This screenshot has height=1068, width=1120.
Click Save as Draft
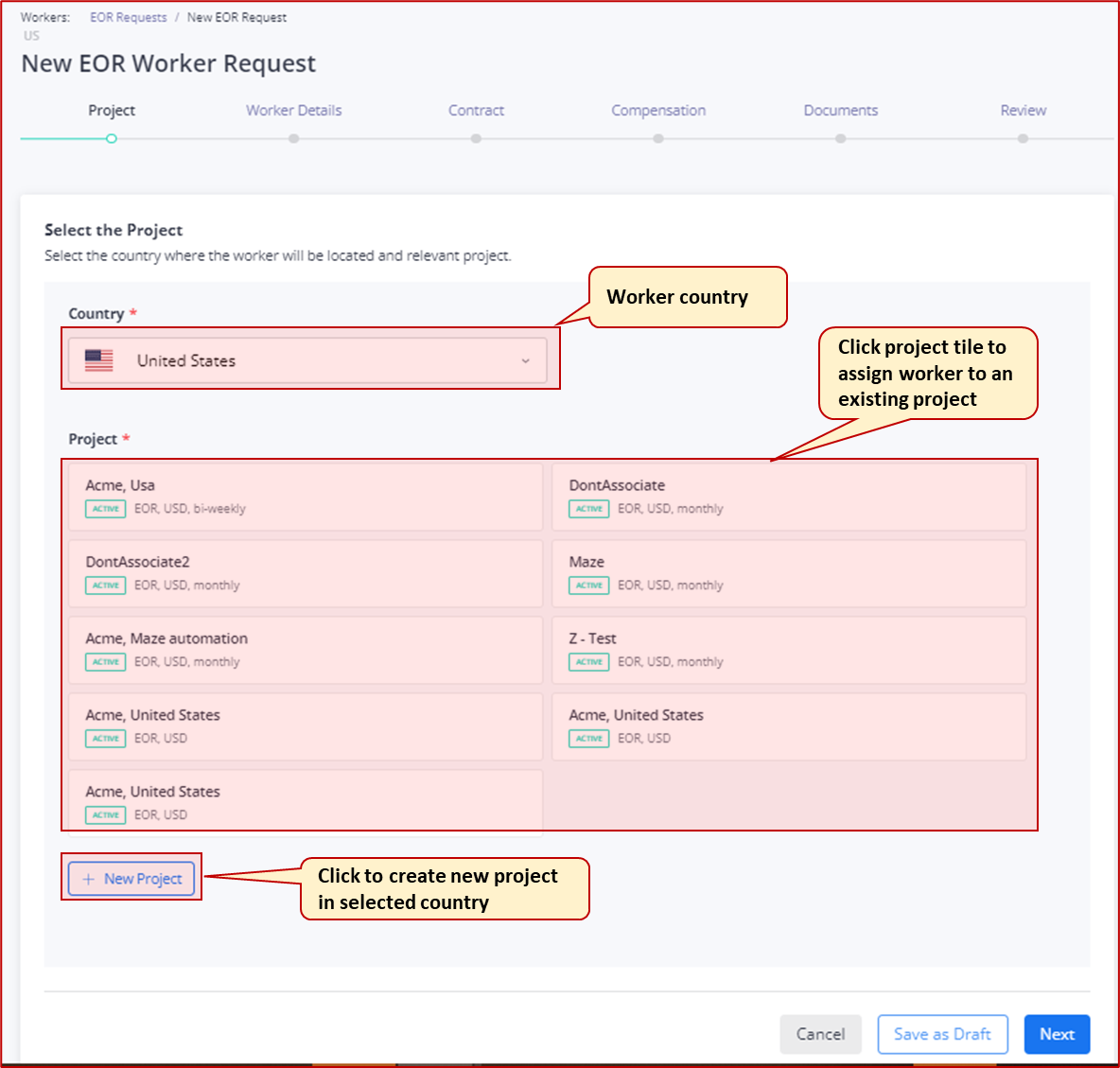[x=942, y=1034]
